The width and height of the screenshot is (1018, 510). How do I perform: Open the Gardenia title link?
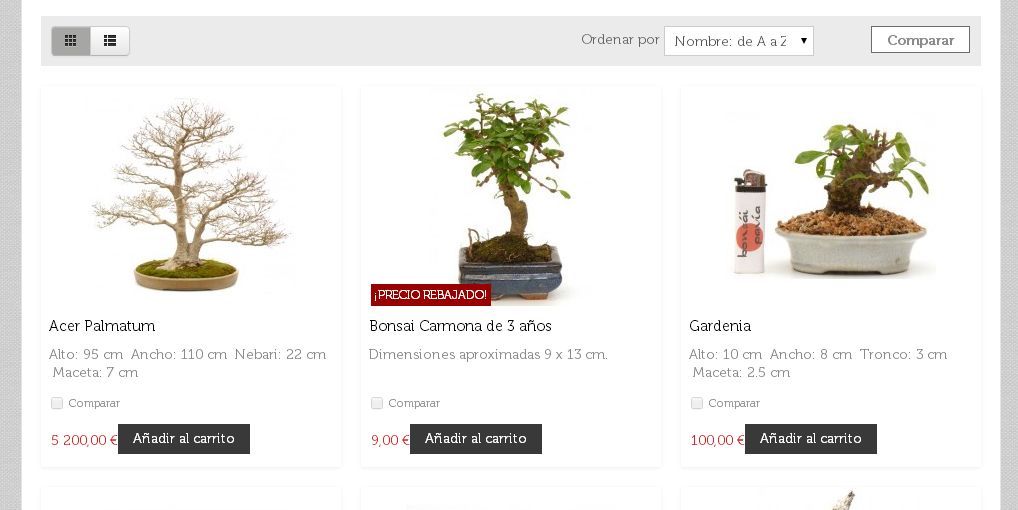[x=720, y=326]
